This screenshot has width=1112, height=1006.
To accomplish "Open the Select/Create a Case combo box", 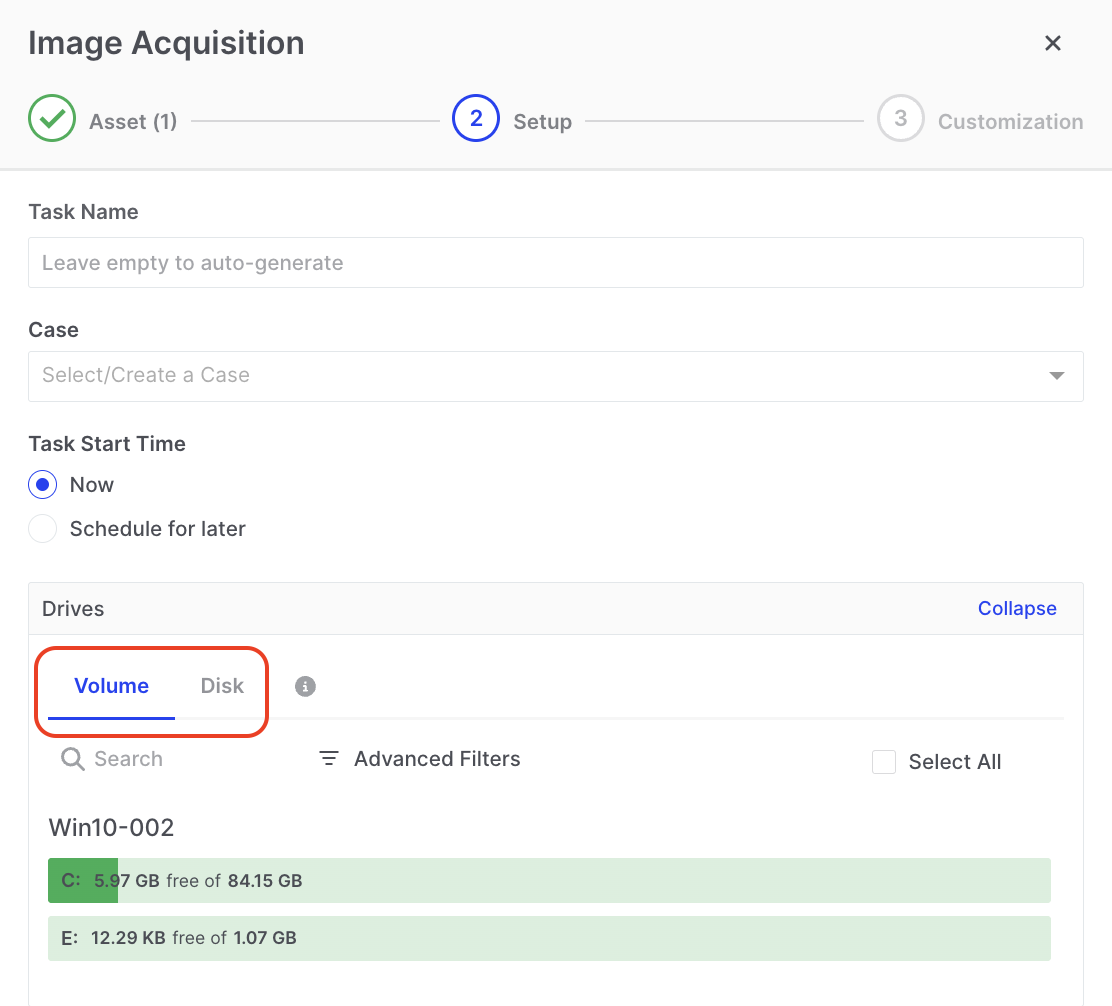I will point(540,376).
